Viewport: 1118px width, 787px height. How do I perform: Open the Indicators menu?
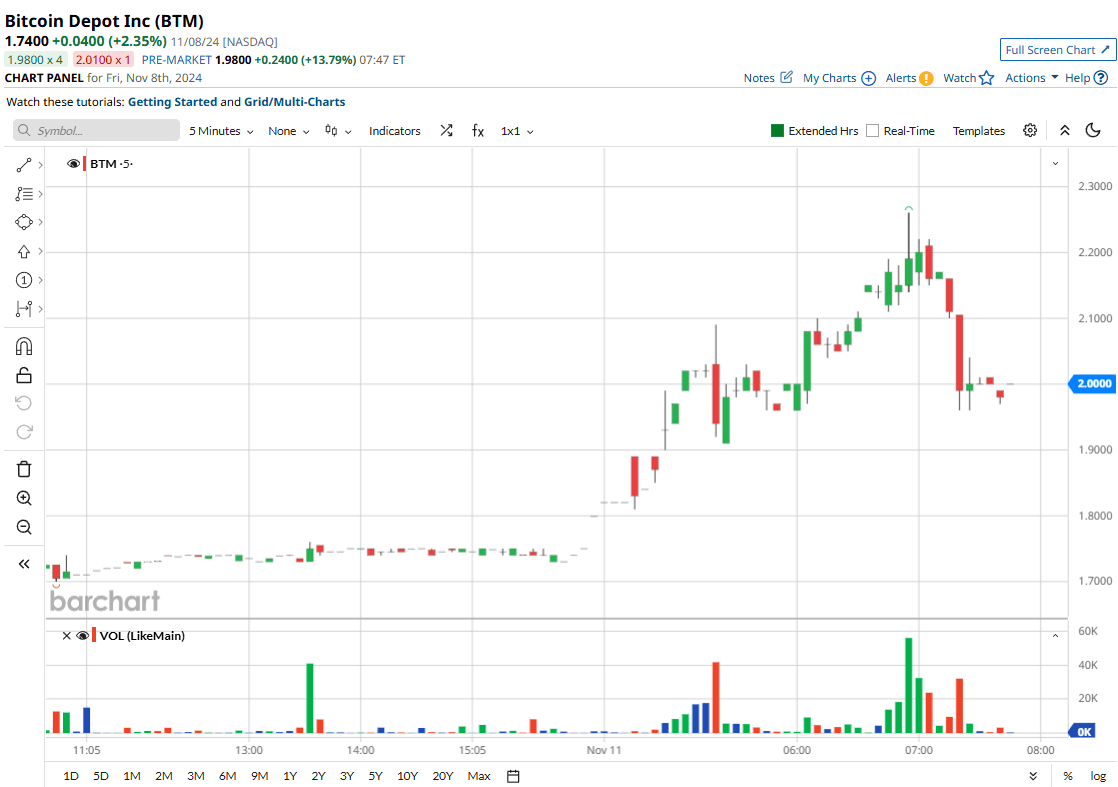pos(394,131)
